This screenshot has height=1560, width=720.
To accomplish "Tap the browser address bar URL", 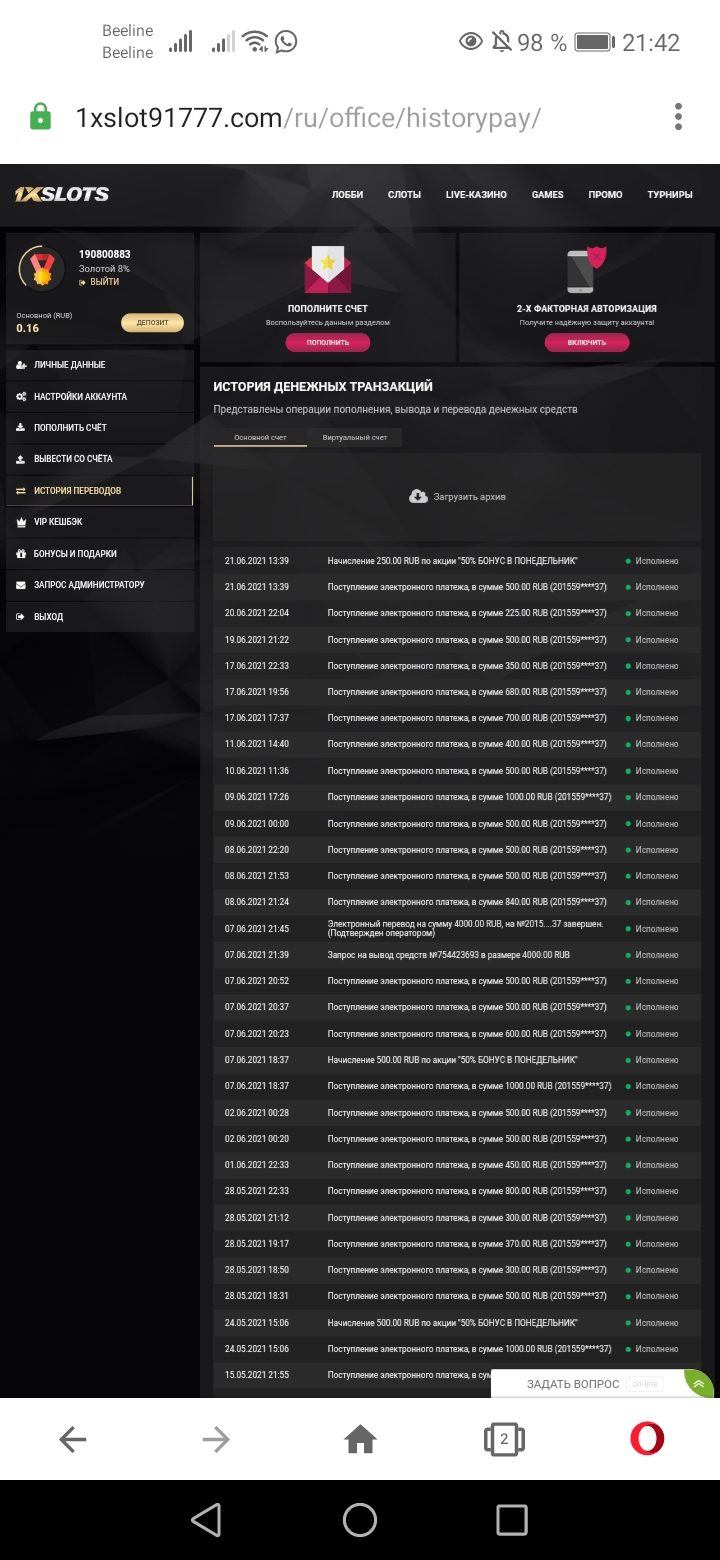I will (x=308, y=118).
